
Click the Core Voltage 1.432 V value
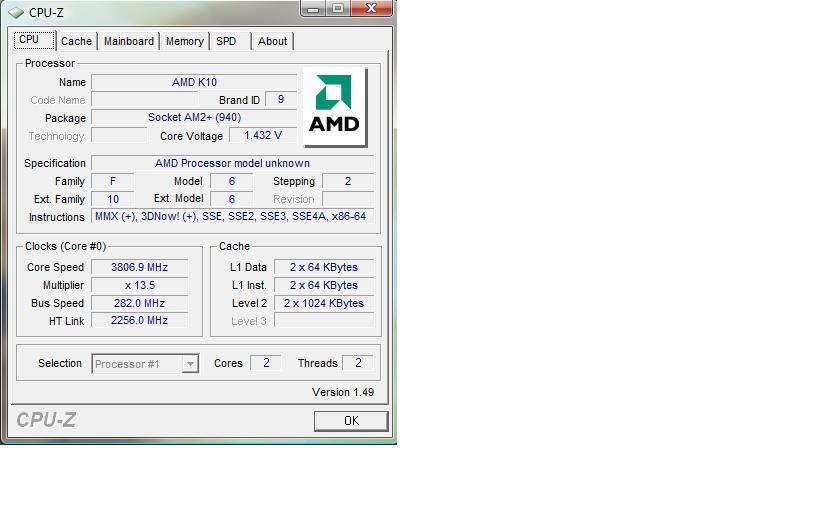262,135
